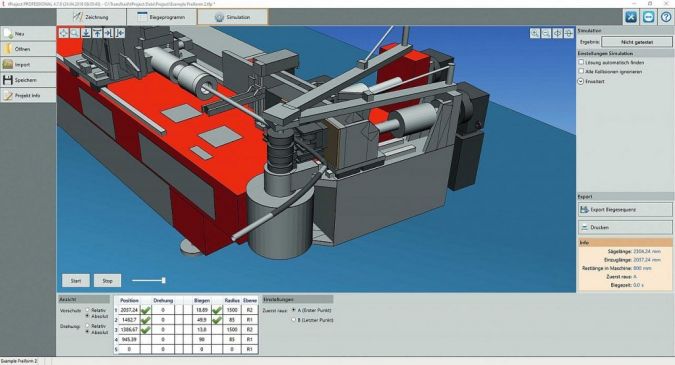675x365 pixels.
Task: Click the zoom out icon at the viewport top right
Action: pyautogui.click(x=546, y=33)
